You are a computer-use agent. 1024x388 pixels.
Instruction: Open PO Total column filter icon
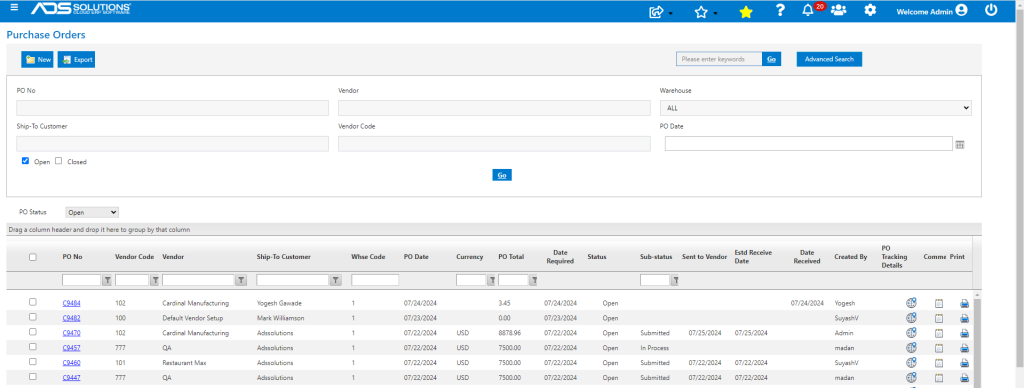click(x=533, y=280)
